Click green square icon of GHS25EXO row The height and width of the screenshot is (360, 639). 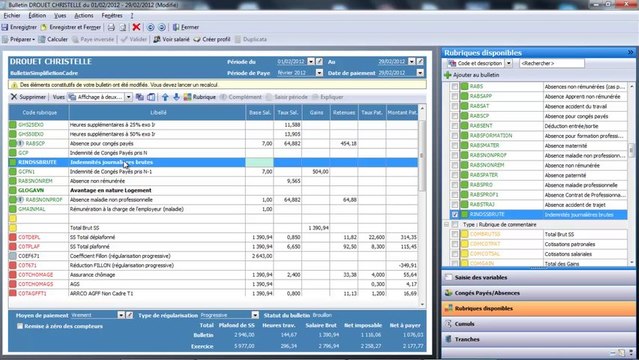[13, 125]
